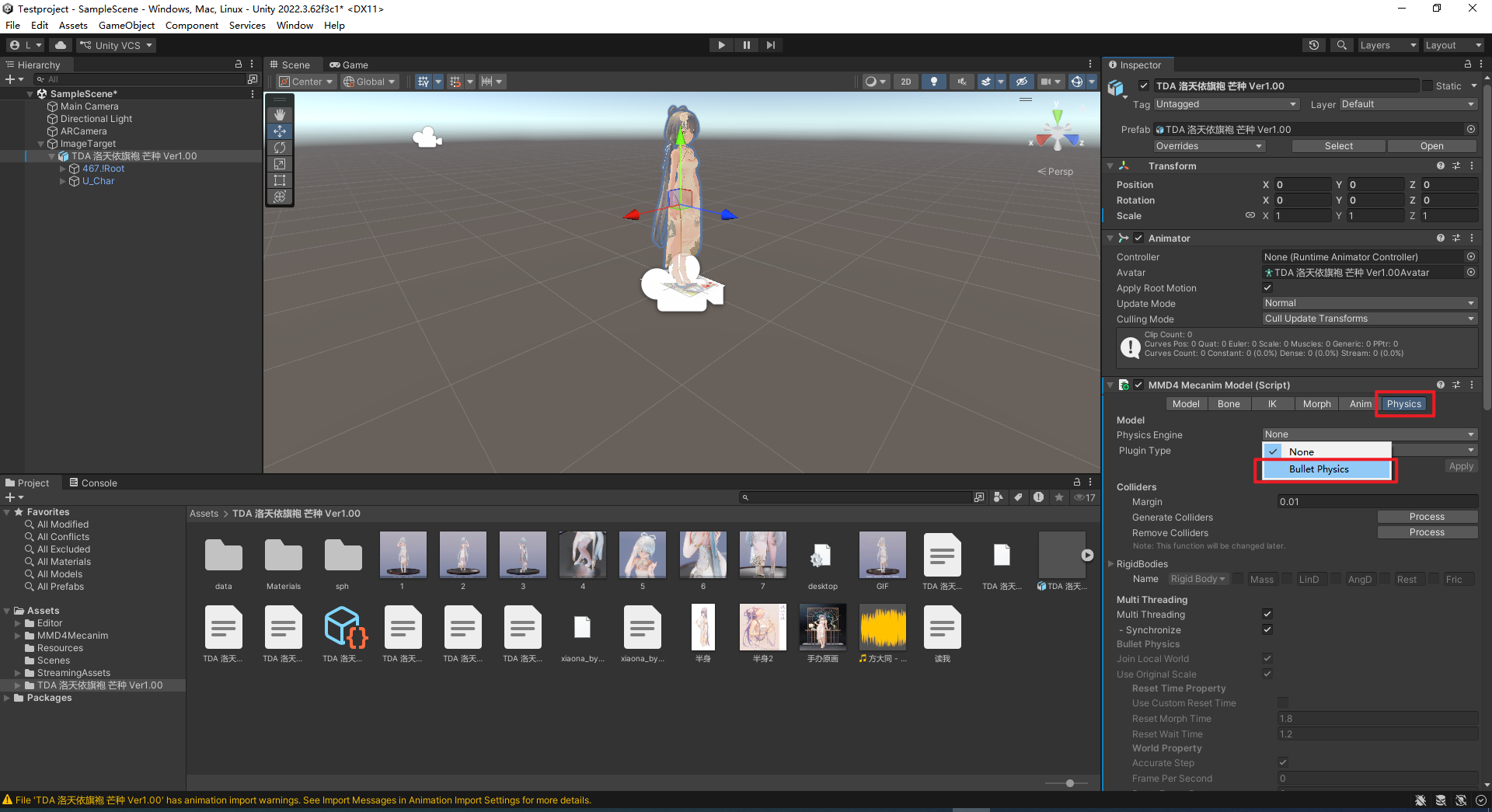Select the Hand view tool

point(280,115)
